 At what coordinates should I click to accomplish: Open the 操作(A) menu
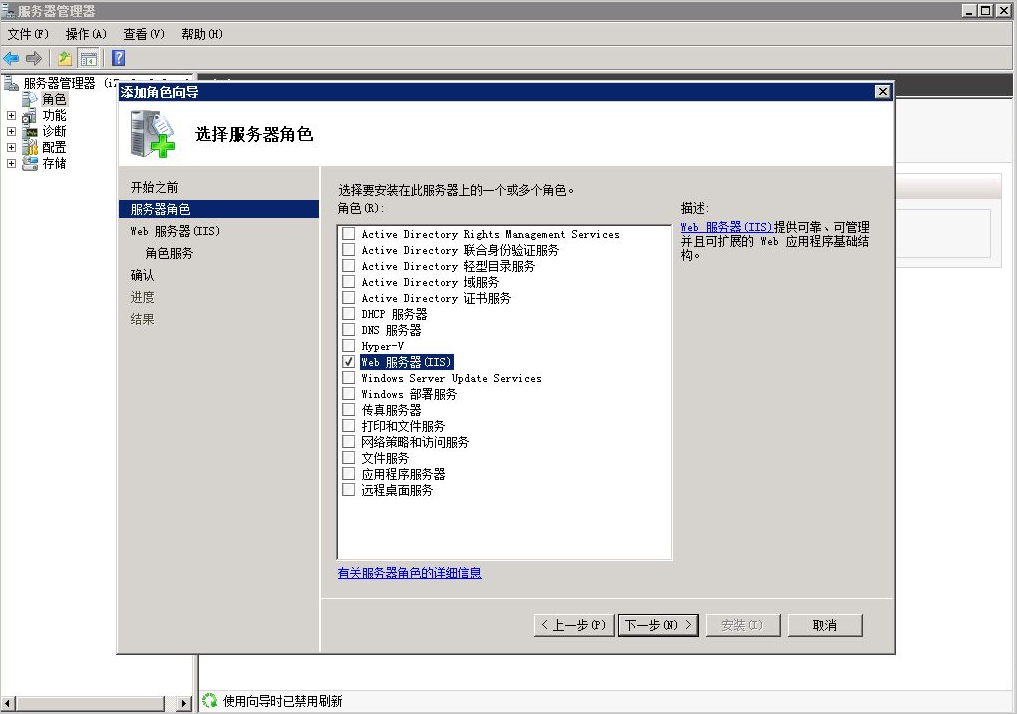tap(86, 34)
